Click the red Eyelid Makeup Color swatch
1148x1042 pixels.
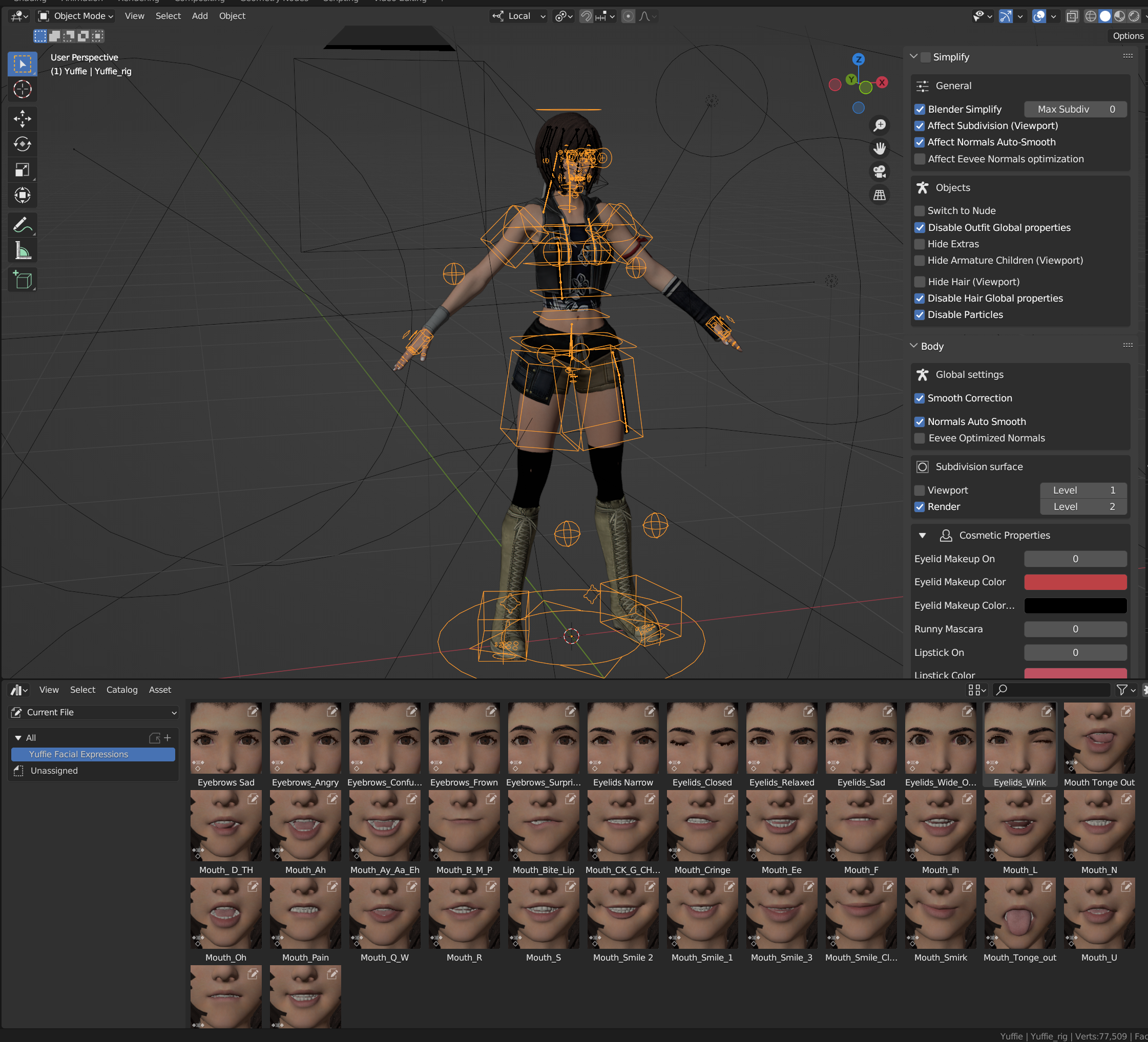(x=1075, y=582)
